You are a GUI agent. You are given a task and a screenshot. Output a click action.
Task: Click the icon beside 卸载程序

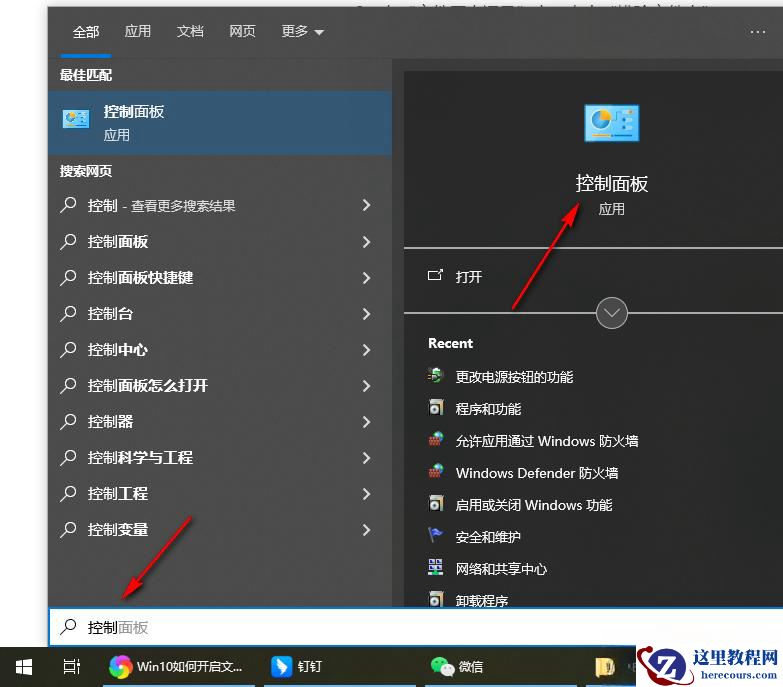[x=435, y=598]
